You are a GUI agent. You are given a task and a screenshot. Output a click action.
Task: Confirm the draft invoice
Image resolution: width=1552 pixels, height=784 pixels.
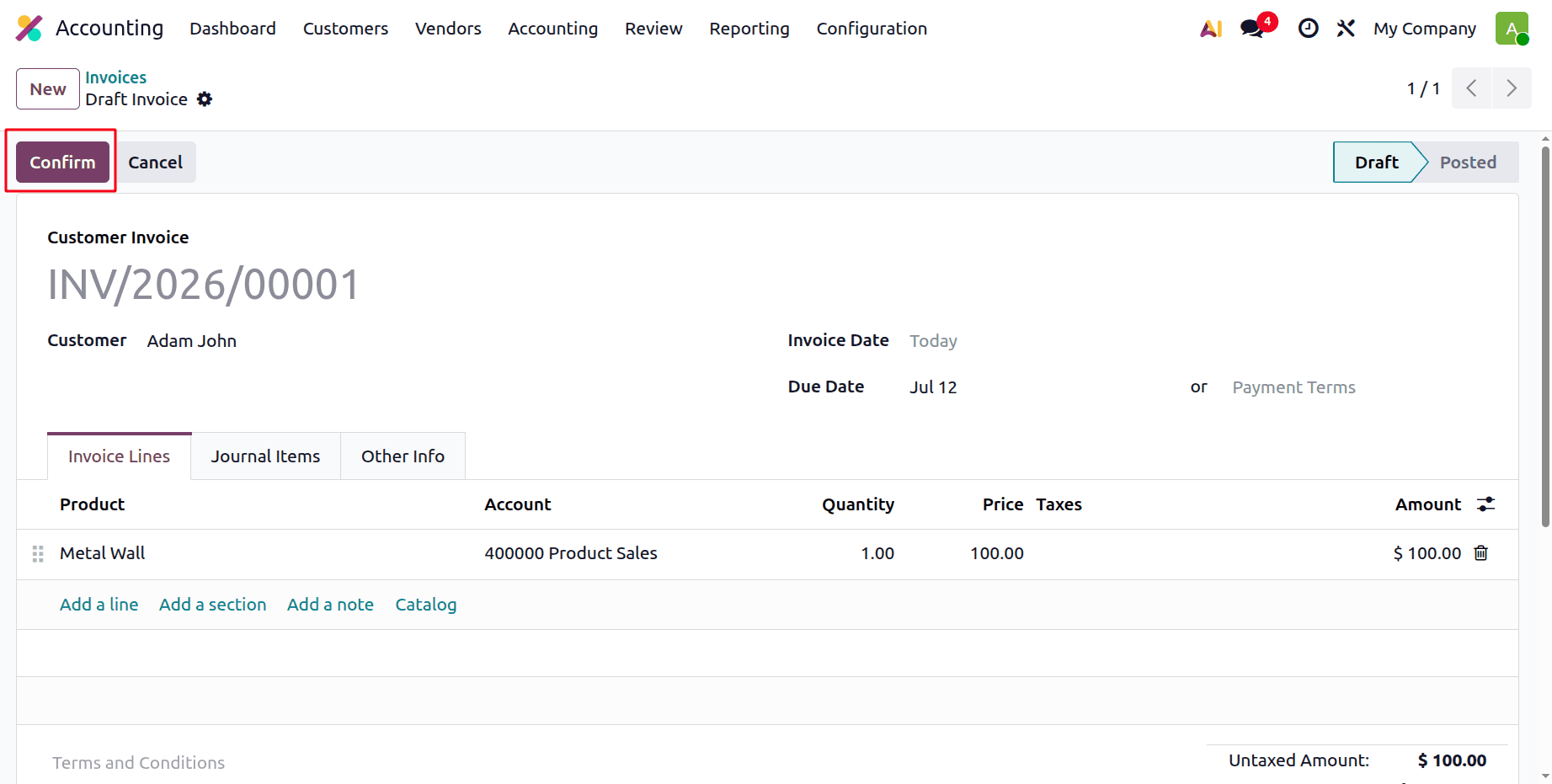point(62,163)
